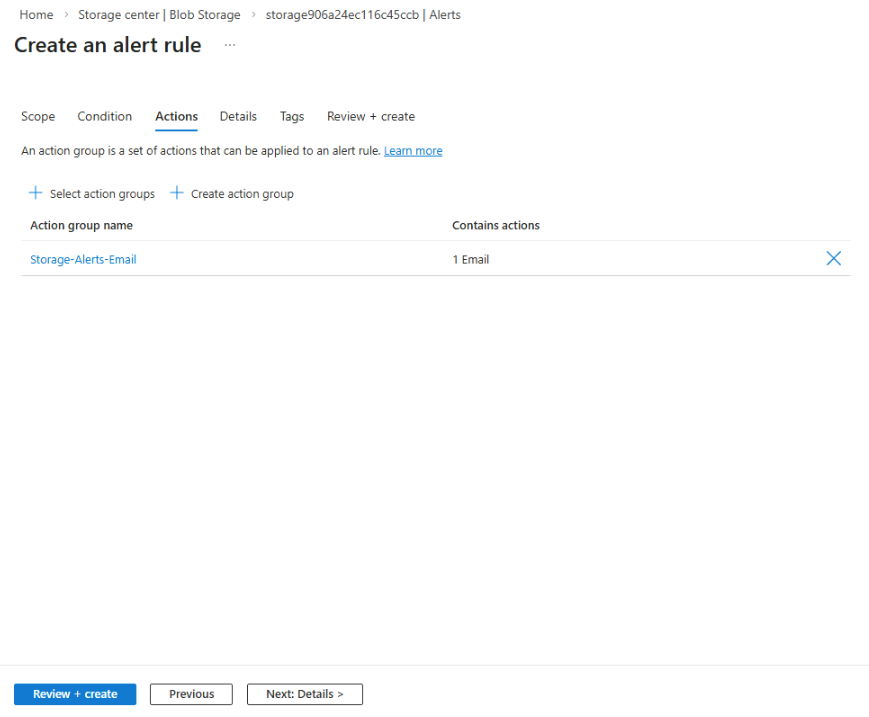Click the Previous button
869x717 pixels.
tap(191, 694)
